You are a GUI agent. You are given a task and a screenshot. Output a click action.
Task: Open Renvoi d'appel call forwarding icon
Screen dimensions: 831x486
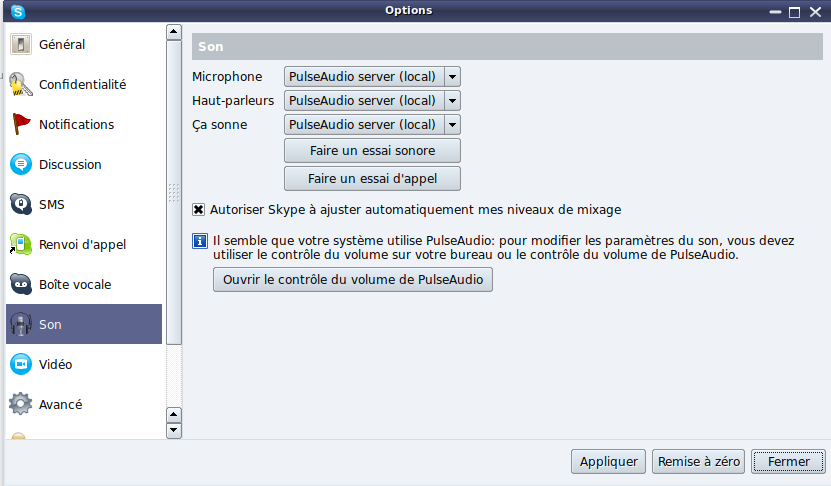click(21, 244)
